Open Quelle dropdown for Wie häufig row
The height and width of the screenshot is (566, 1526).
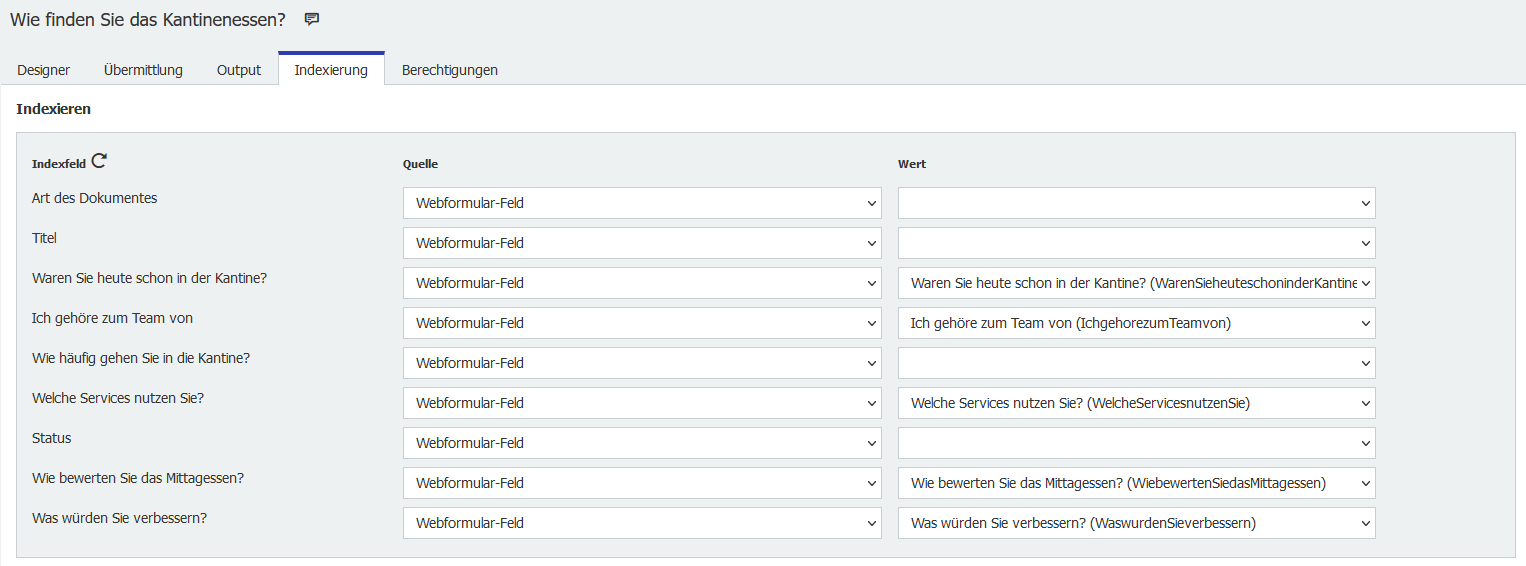click(642, 363)
